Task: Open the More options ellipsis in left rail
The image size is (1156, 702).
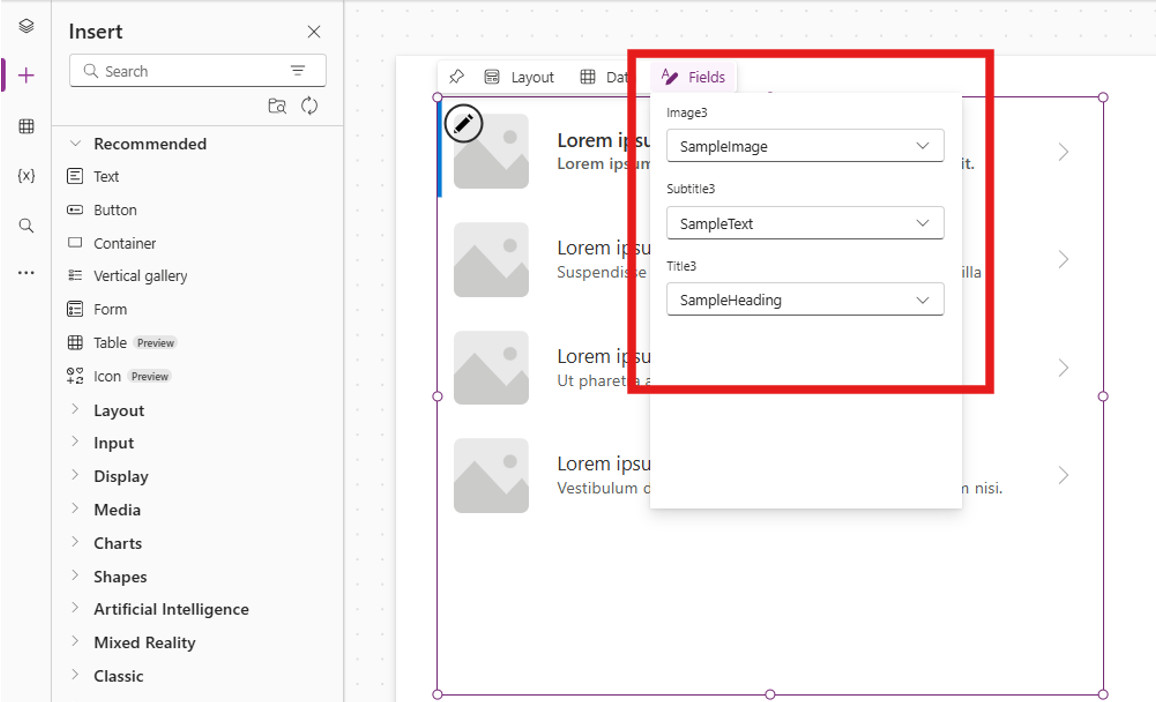Action: [25, 272]
